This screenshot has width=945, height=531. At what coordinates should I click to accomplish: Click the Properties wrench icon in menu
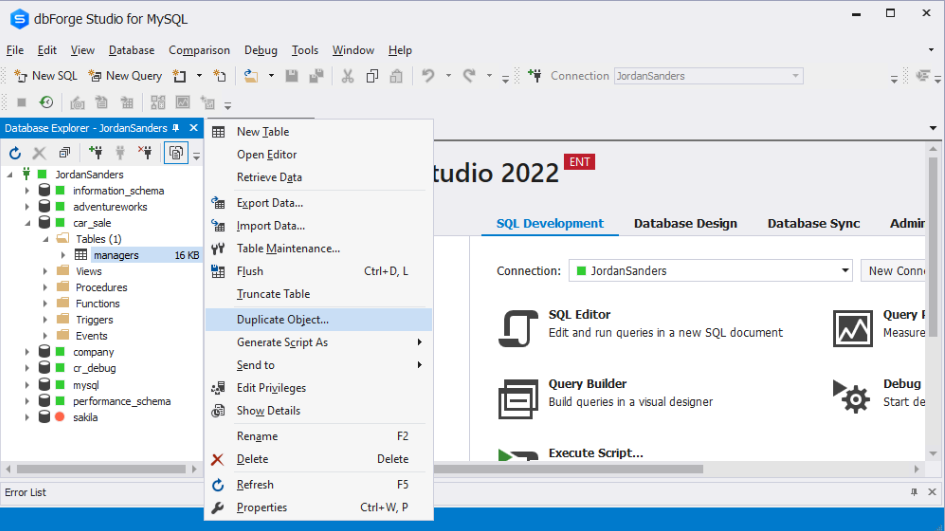[218, 507]
